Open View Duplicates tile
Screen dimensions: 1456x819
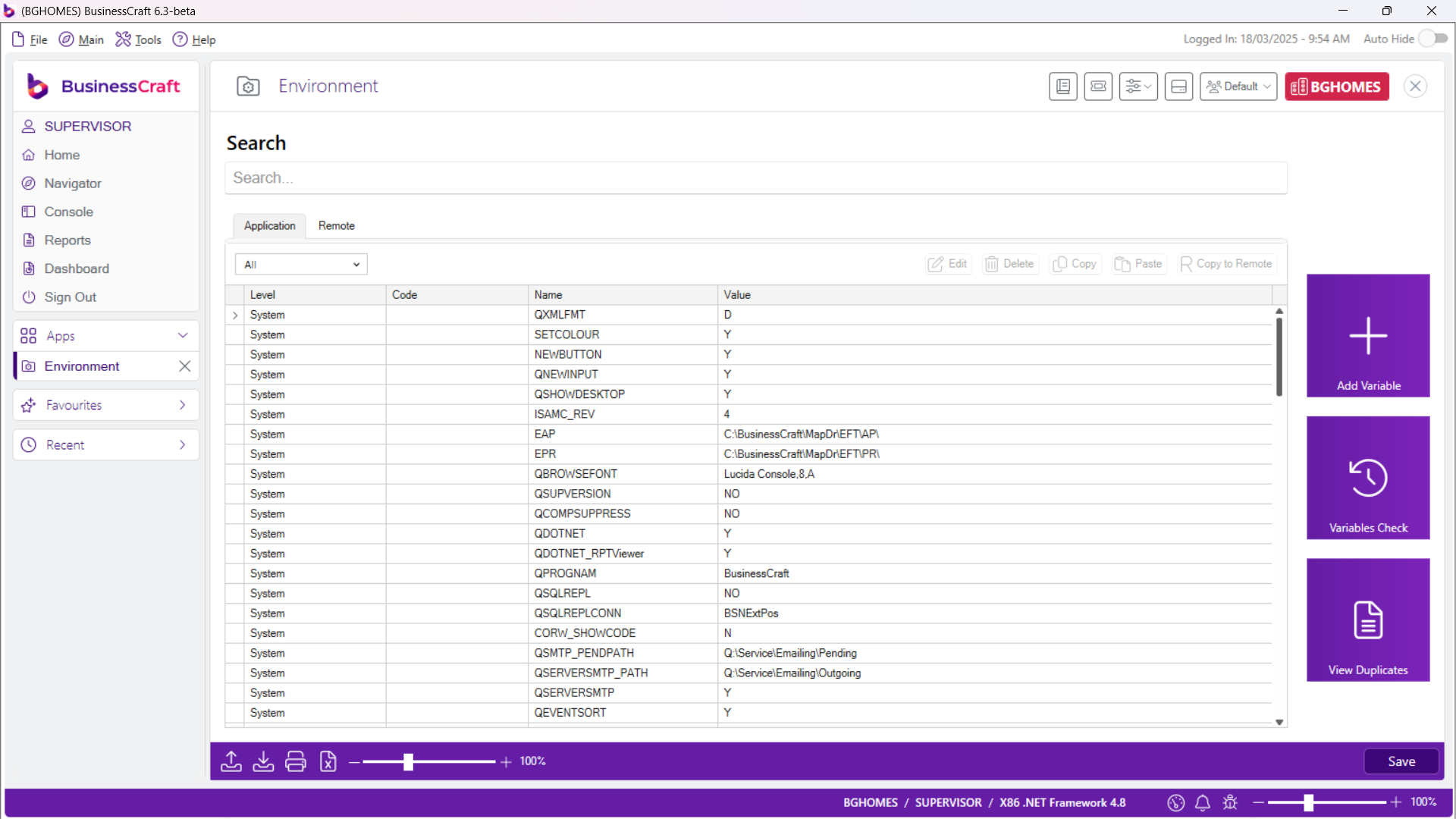1368,620
